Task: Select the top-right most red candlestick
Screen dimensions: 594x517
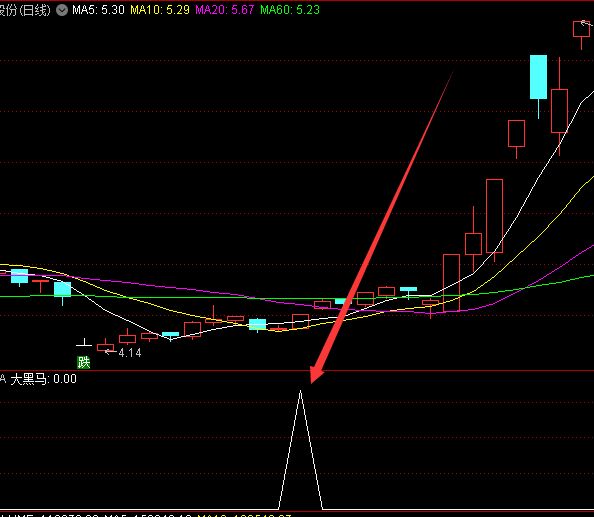Action: tap(581, 29)
